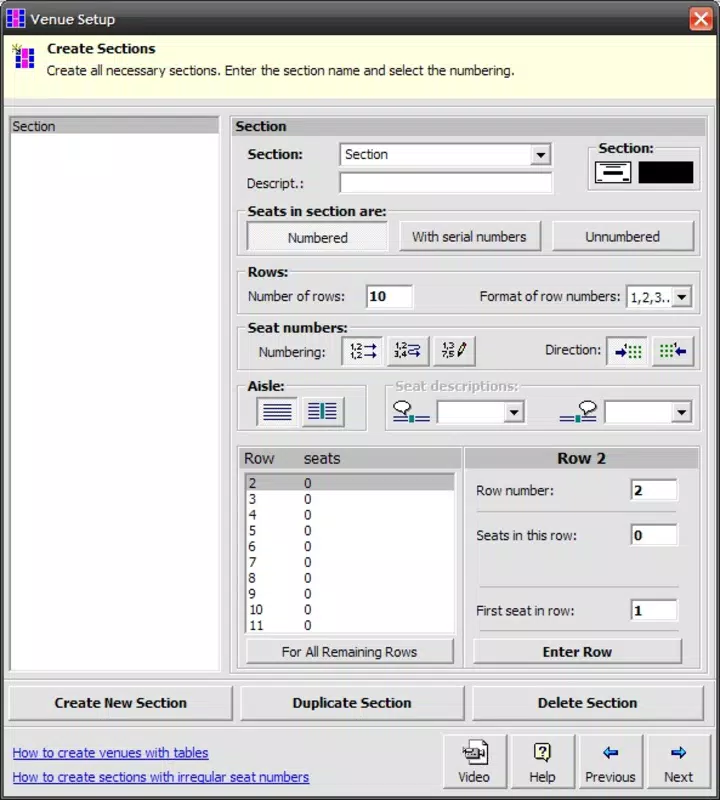Choose center-aisle layout icon
The height and width of the screenshot is (800, 720).
pos(322,411)
